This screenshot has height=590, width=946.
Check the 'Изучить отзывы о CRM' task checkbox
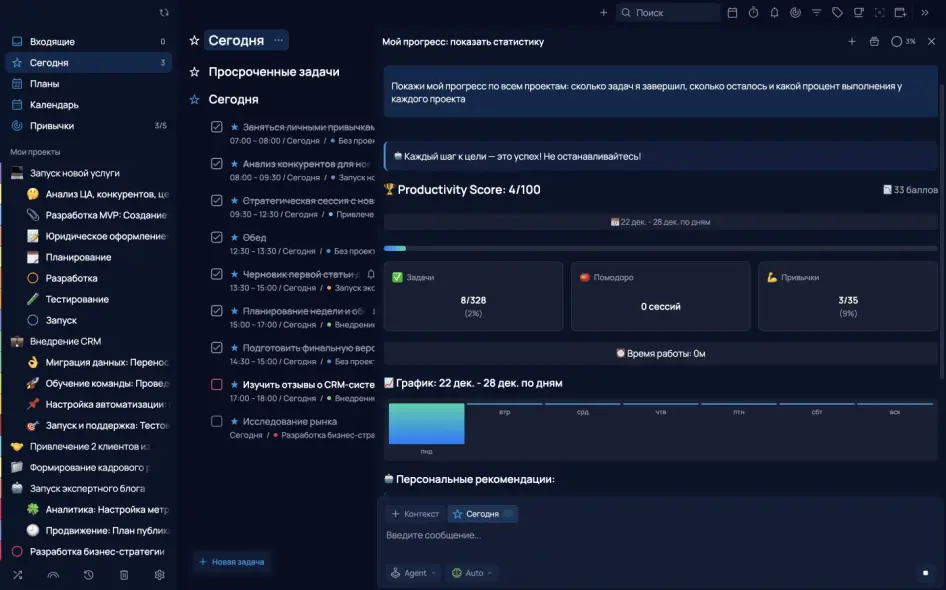[x=217, y=384]
